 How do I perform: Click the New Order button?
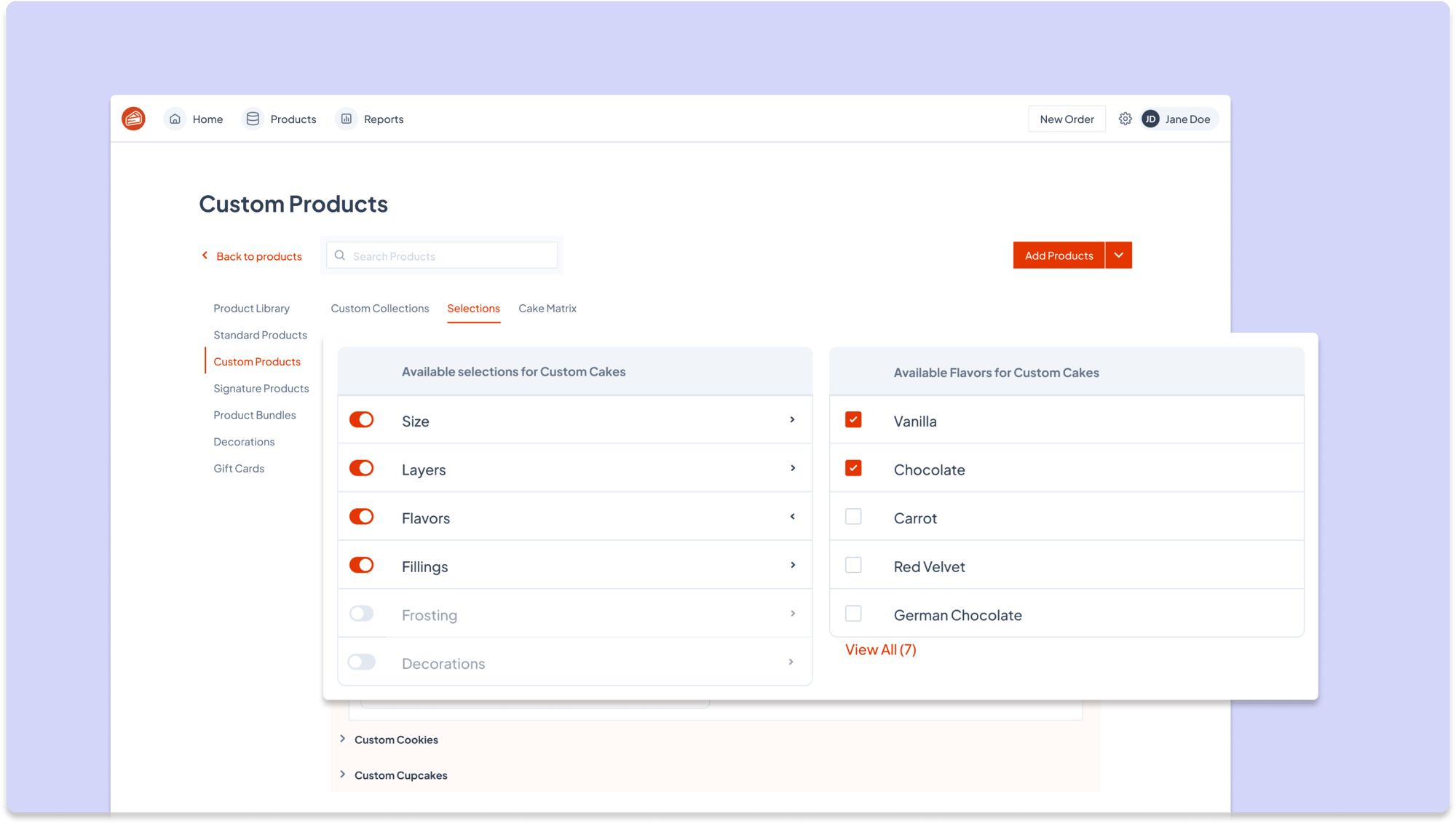pyautogui.click(x=1067, y=119)
